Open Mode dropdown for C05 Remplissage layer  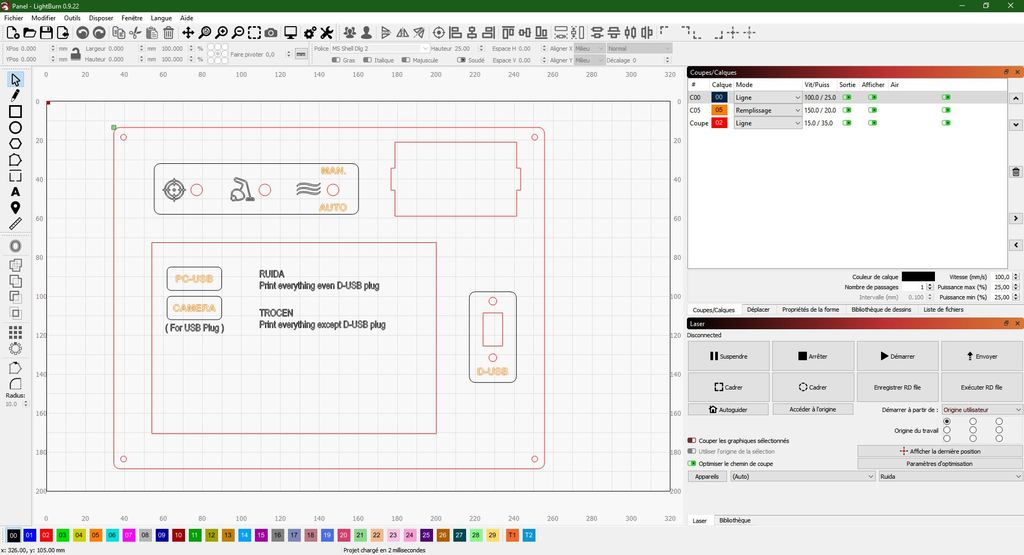pos(768,110)
